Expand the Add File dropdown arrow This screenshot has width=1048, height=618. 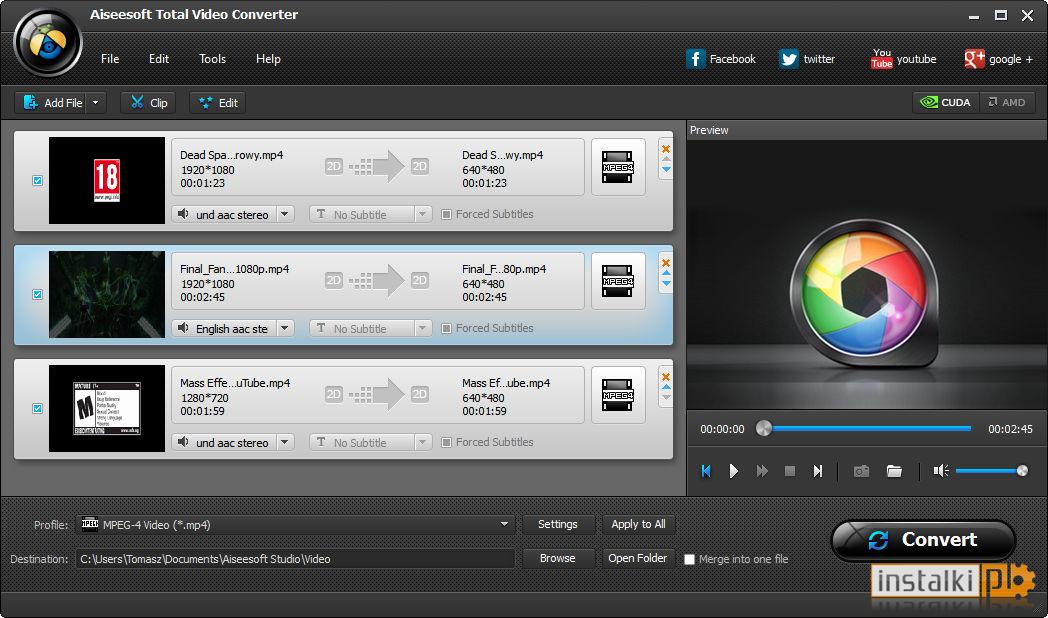(96, 102)
